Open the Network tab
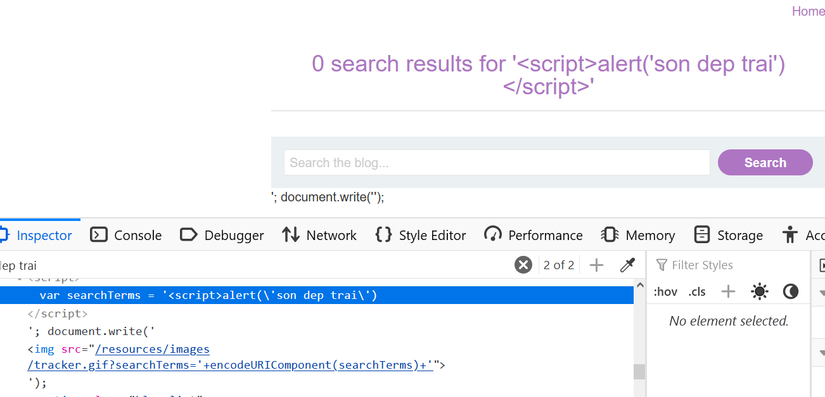The height and width of the screenshot is (397, 825). [x=319, y=235]
